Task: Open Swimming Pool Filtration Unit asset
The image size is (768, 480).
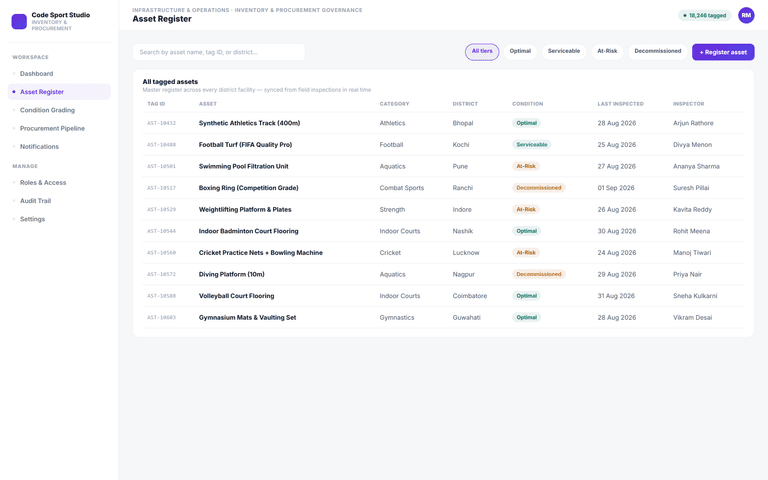Action: tap(243, 166)
